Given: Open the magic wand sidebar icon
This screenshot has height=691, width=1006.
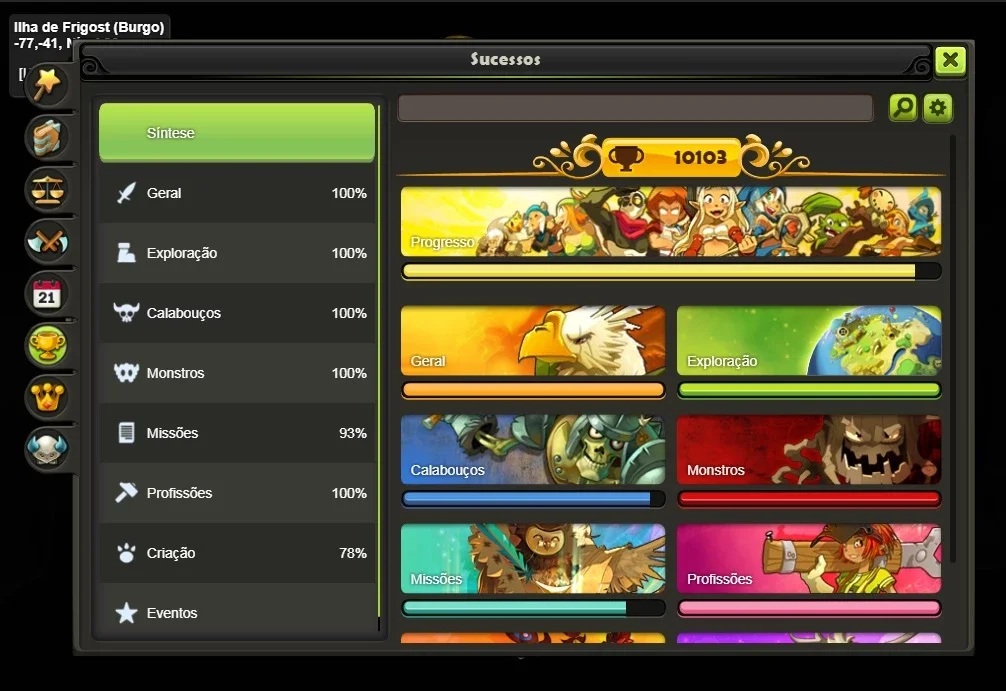Looking at the screenshot, I should 47,85.
